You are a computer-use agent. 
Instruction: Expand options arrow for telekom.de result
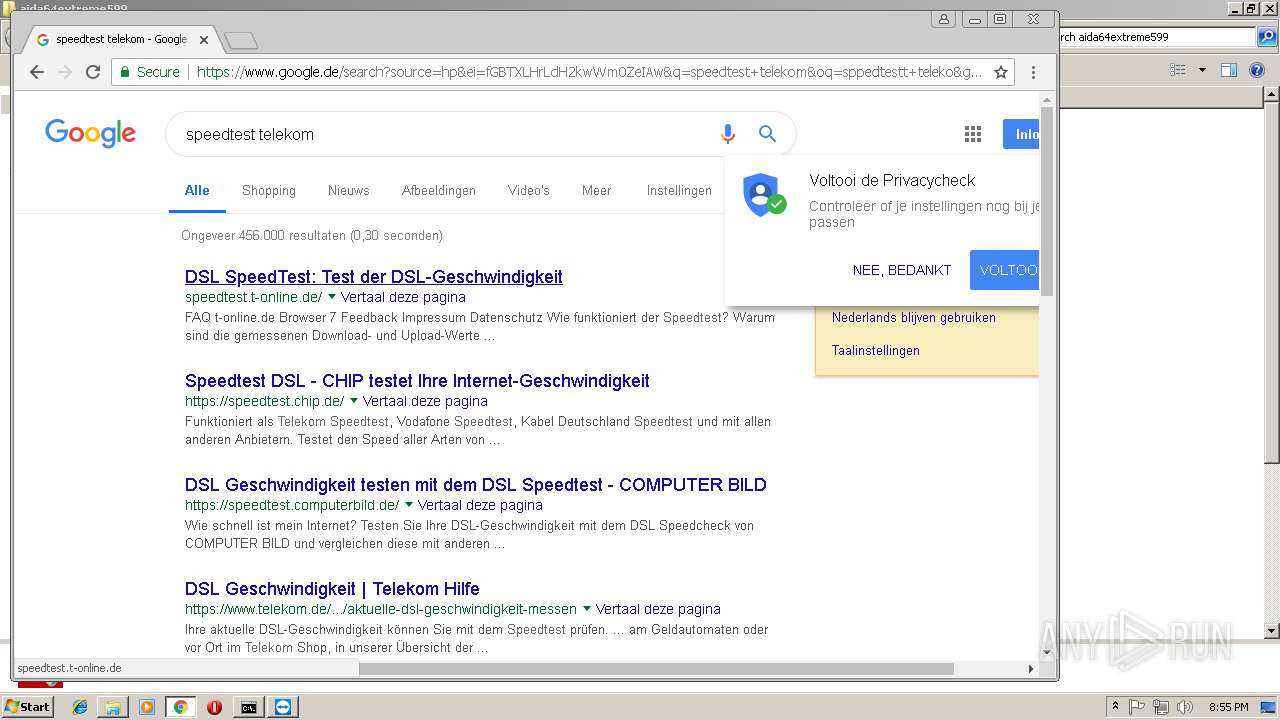pyautogui.click(x=587, y=609)
